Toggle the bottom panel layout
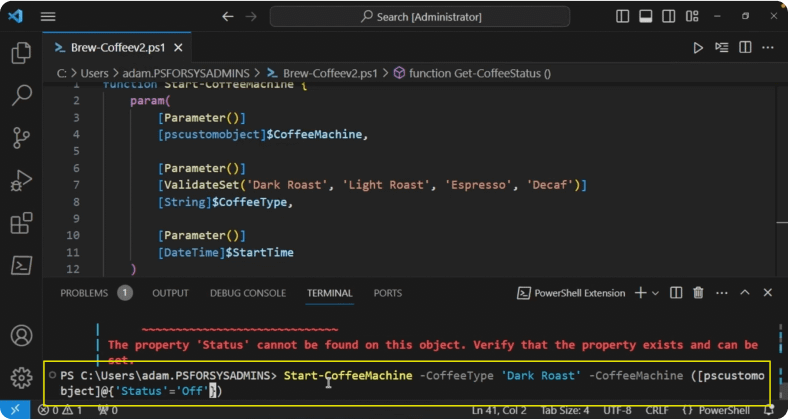Viewport: 788px width, 420px height. click(645, 17)
